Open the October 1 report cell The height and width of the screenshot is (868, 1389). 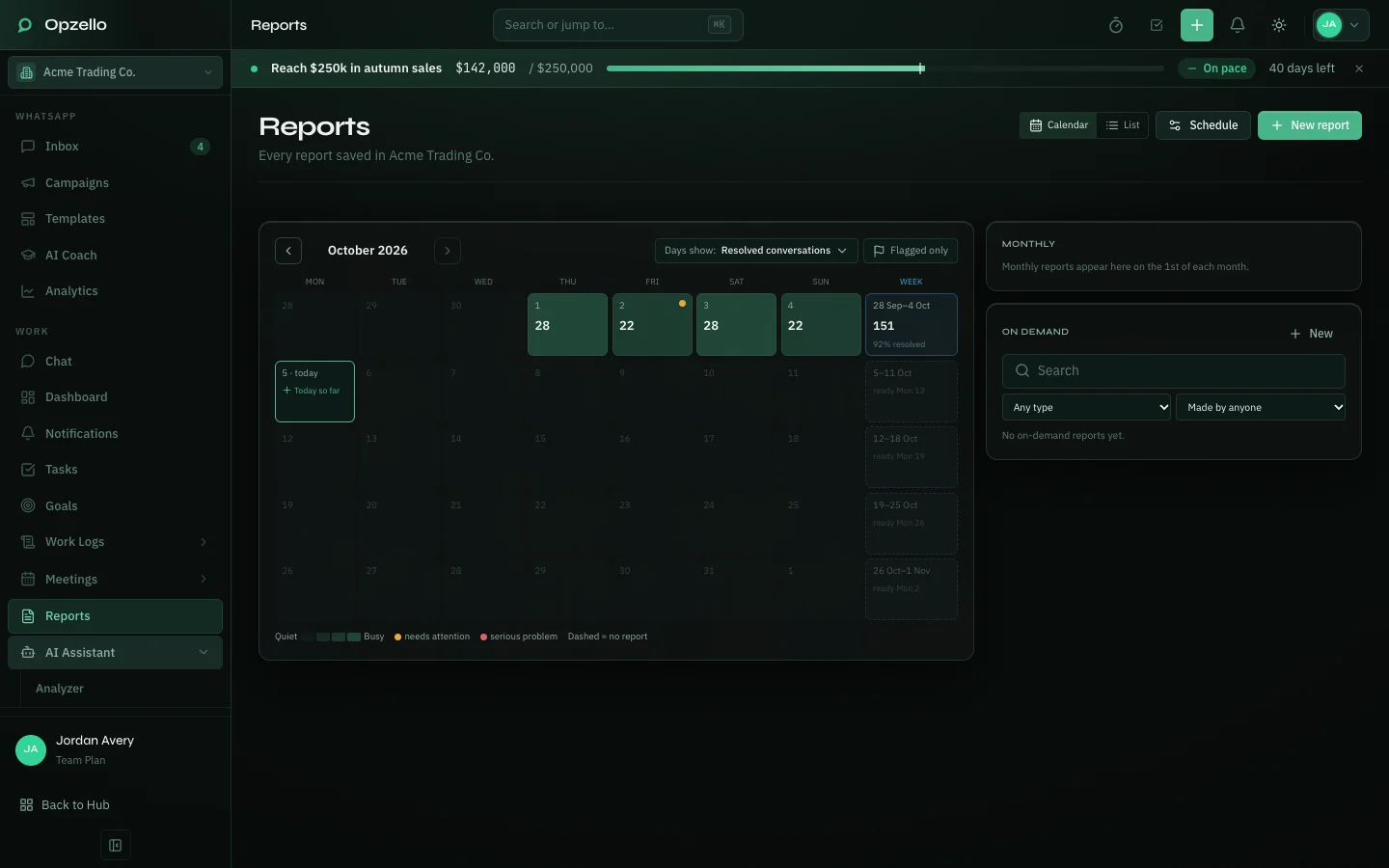[x=568, y=325]
